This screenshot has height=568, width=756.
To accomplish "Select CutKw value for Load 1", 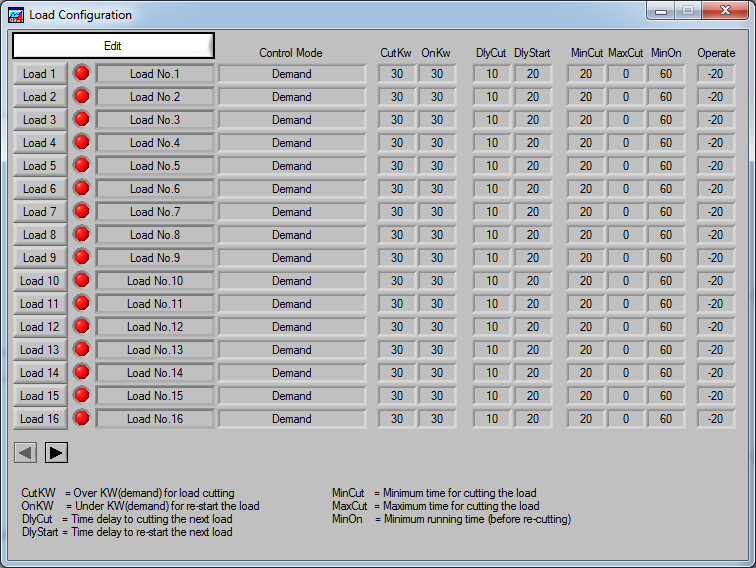I will click(x=397, y=74).
